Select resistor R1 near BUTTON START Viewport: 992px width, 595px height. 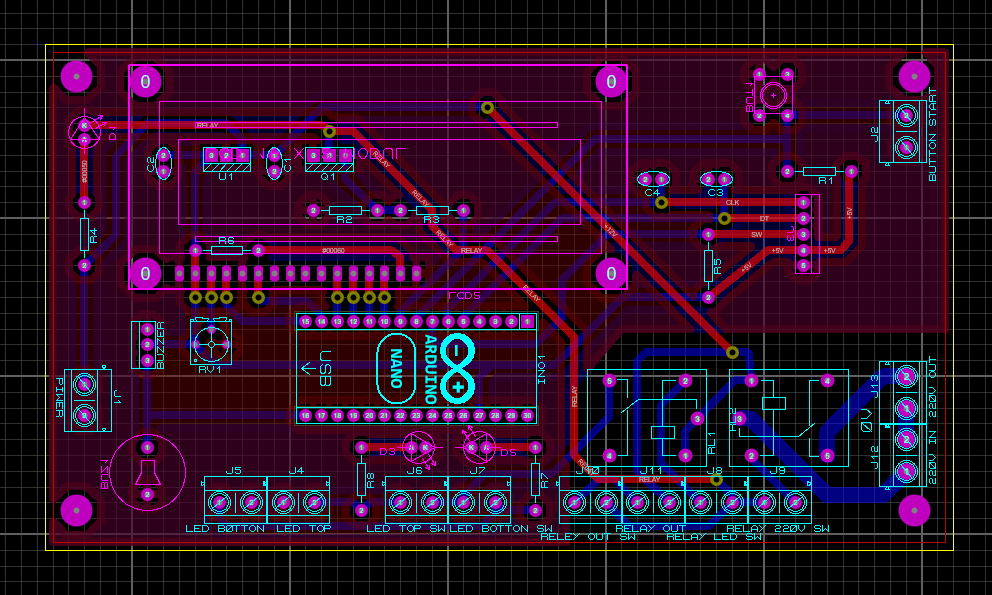pyautogui.click(x=819, y=172)
